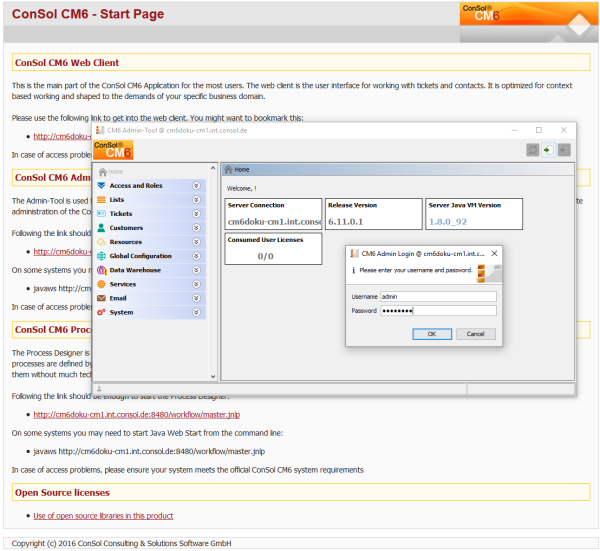Open the Customers menu item

(x=150, y=228)
